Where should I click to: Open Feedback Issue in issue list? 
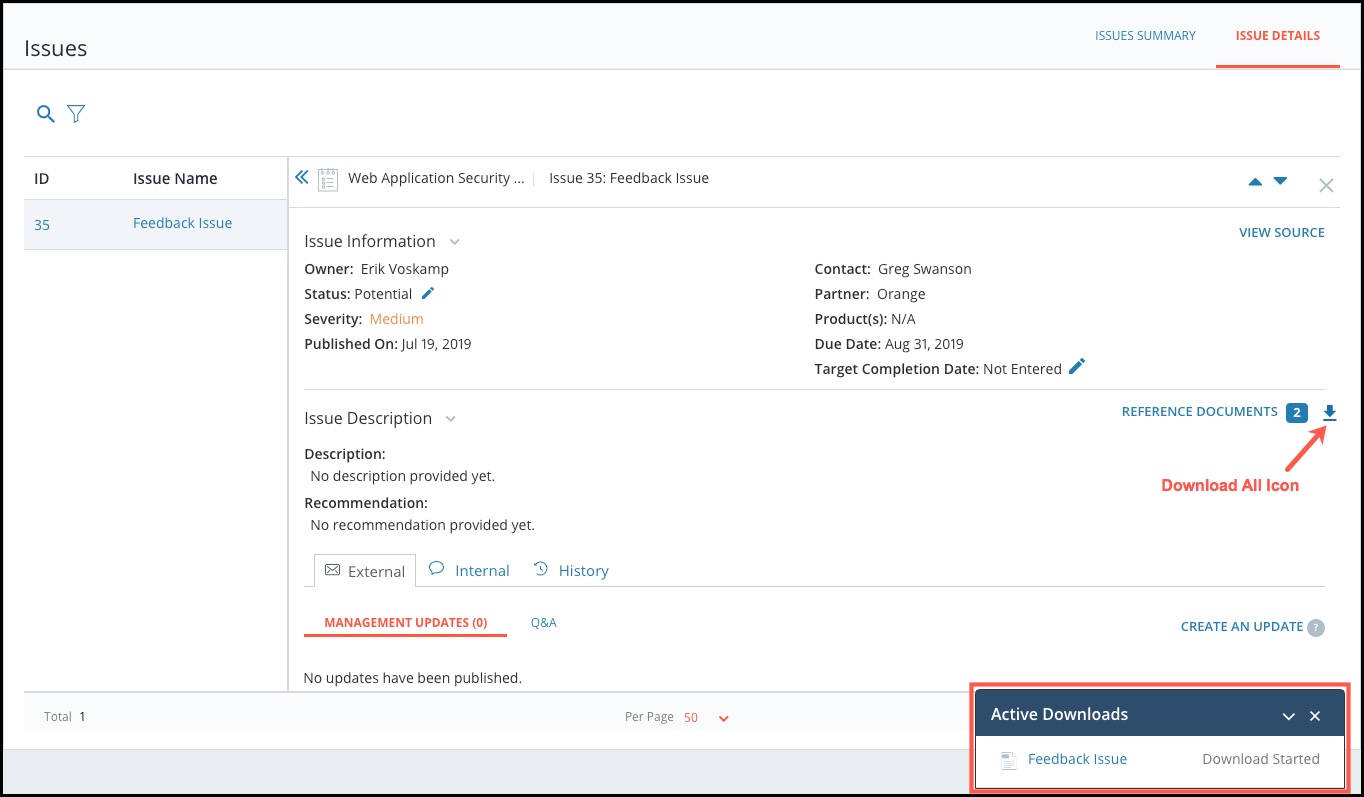[x=182, y=223]
